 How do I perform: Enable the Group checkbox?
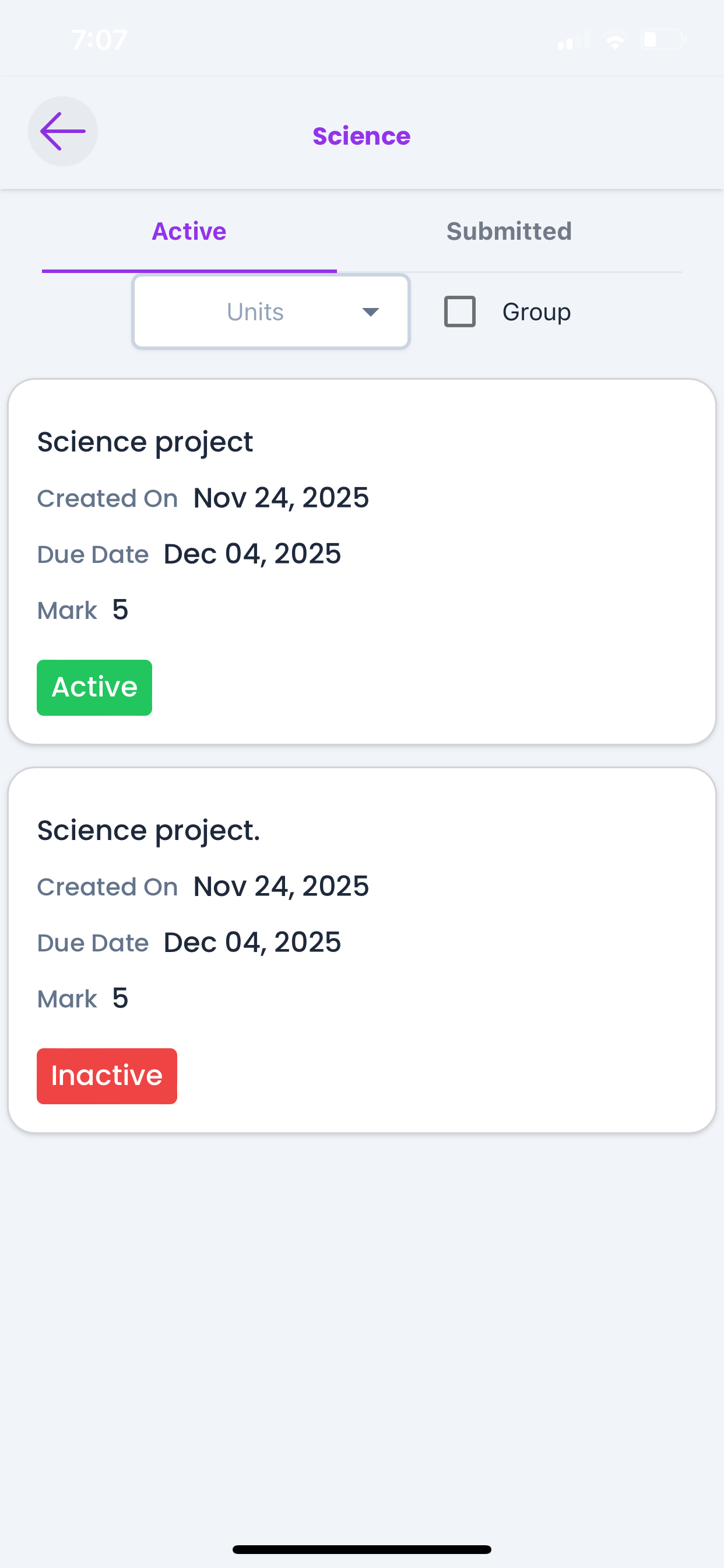pyautogui.click(x=460, y=311)
